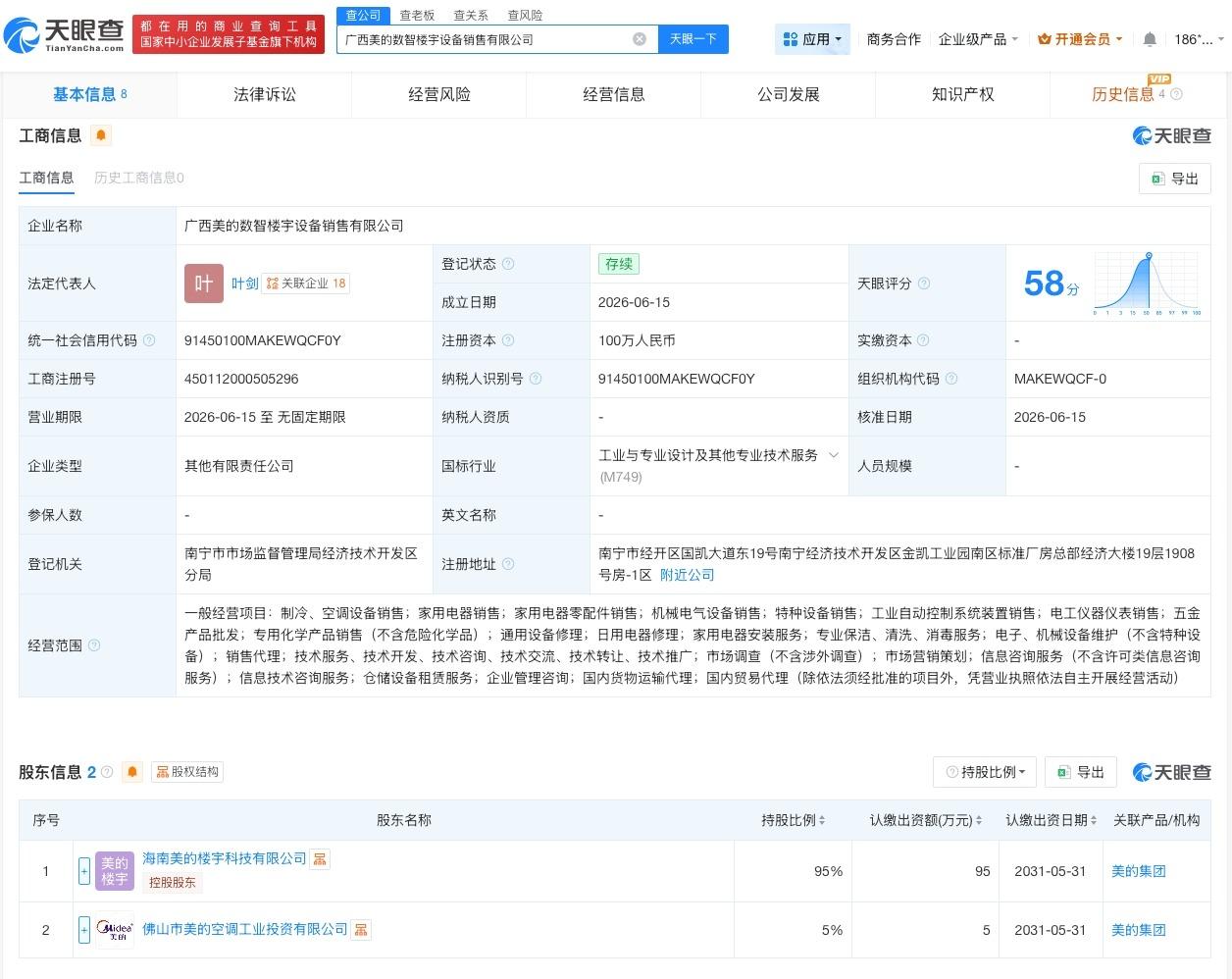The image size is (1232, 979).
Task: Open the 企业级产品 dropdown
Action: coord(978,39)
